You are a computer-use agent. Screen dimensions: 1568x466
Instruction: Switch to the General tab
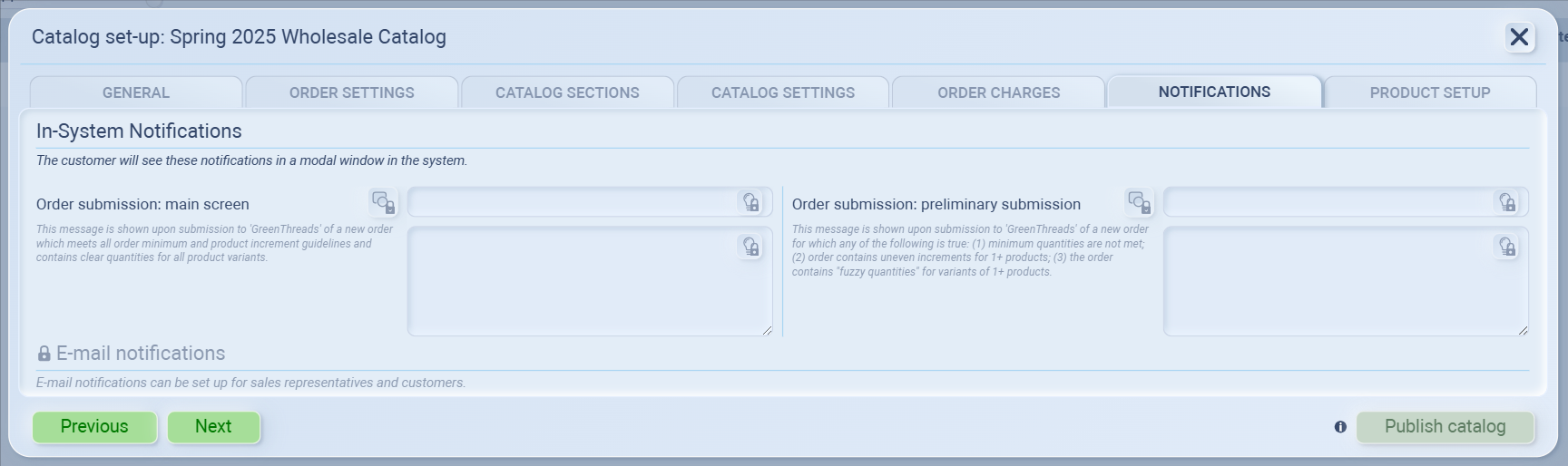[136, 92]
